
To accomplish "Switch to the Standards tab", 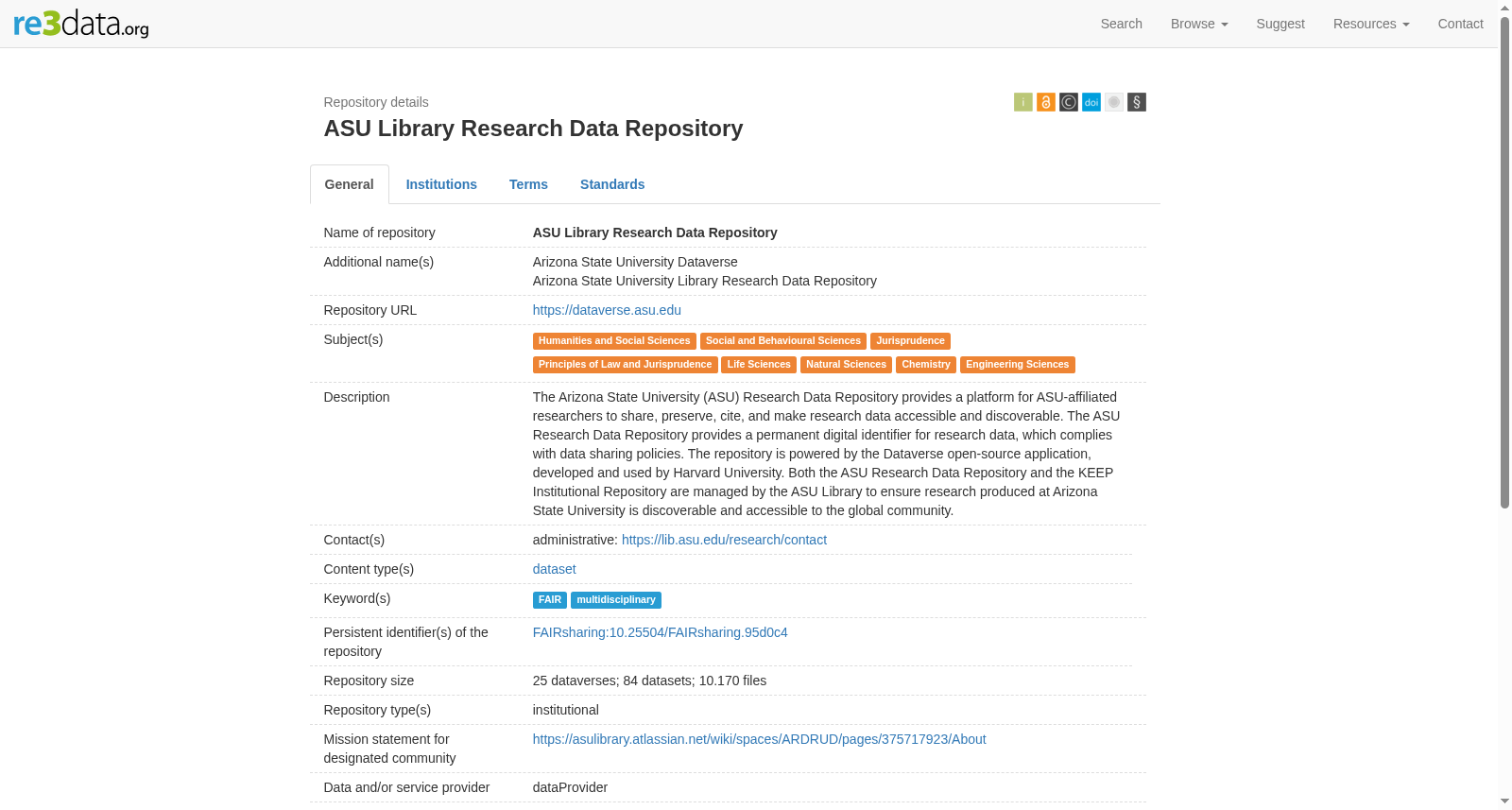I will pos(612,184).
